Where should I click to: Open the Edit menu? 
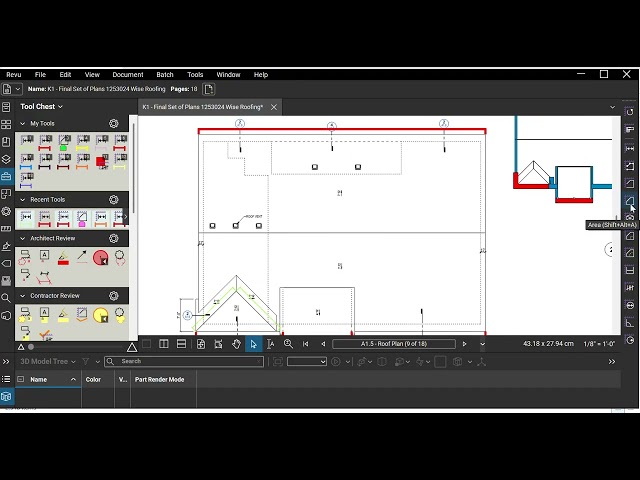coord(65,75)
